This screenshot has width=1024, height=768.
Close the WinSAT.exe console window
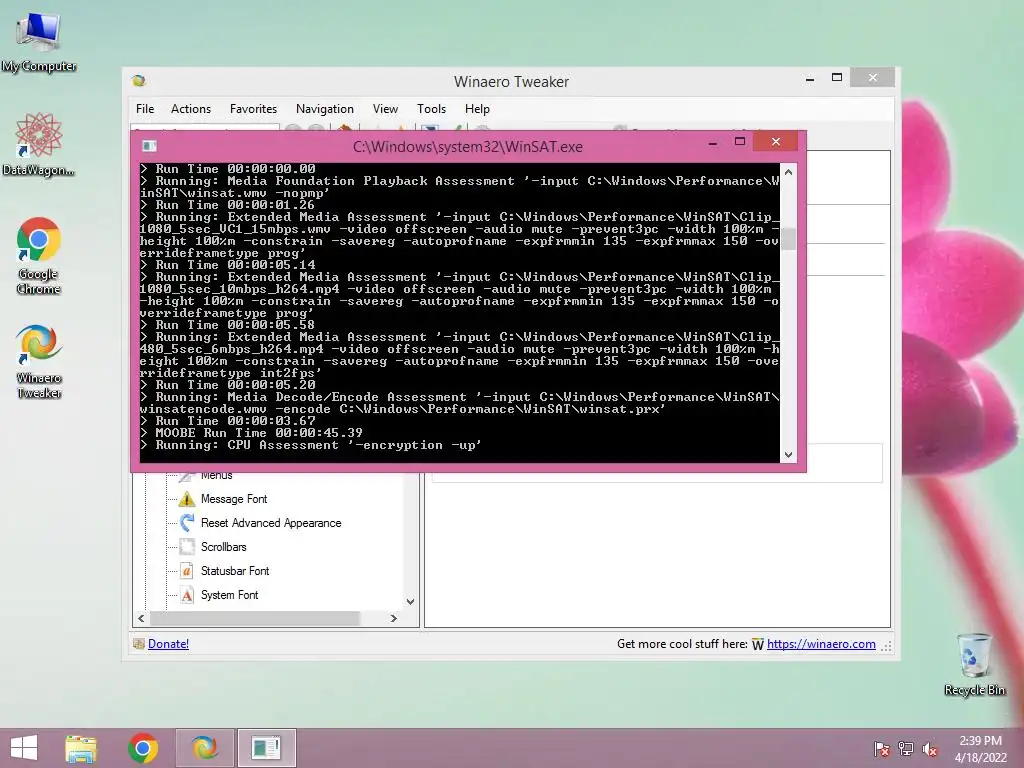click(x=776, y=141)
